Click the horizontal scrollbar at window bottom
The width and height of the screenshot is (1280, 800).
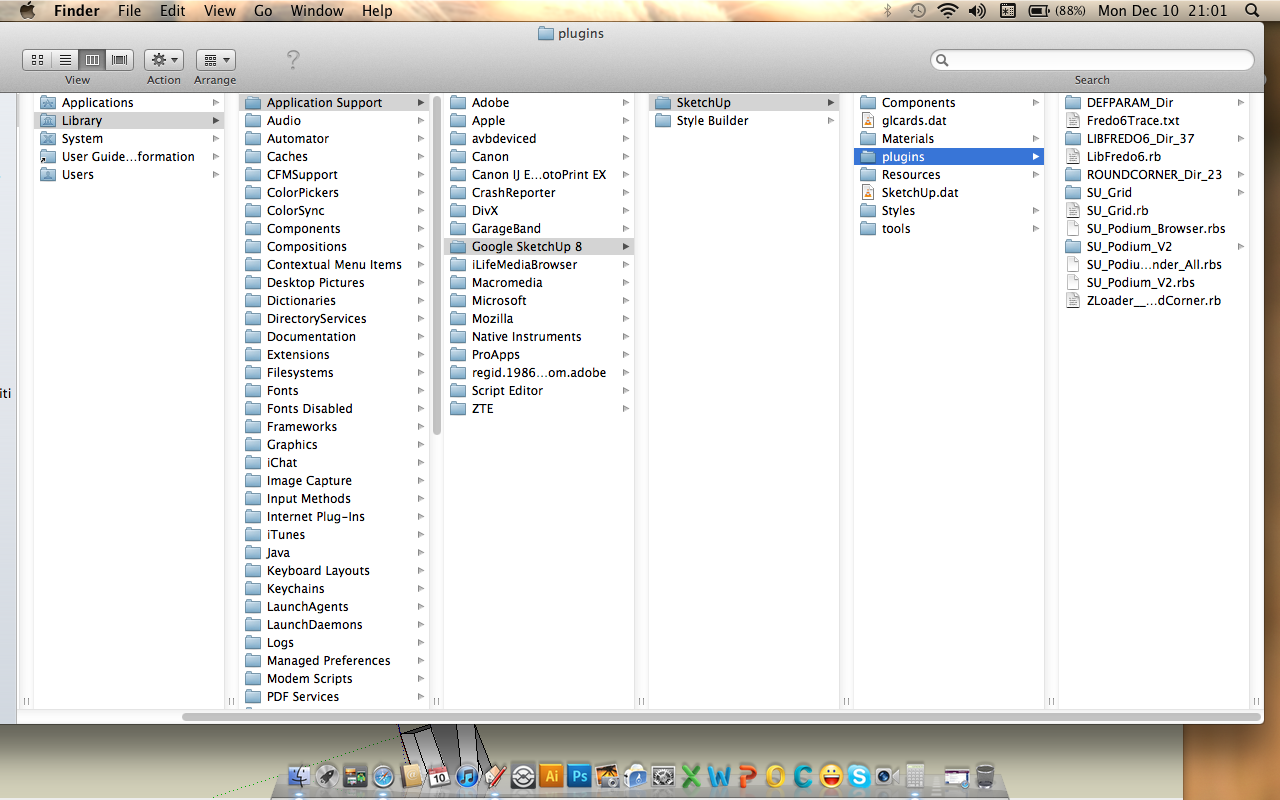(x=720, y=716)
